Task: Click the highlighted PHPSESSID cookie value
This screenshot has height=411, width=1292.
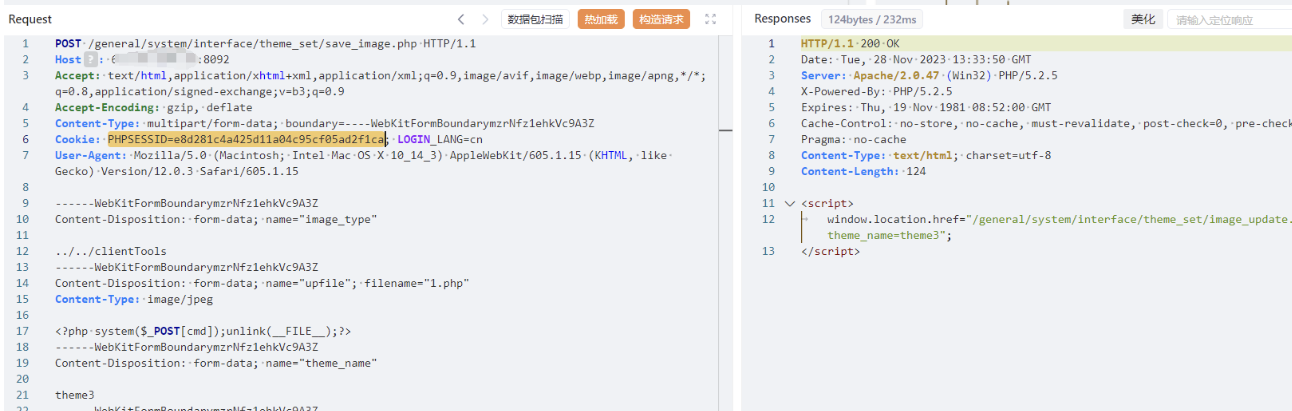Action: 246,139
